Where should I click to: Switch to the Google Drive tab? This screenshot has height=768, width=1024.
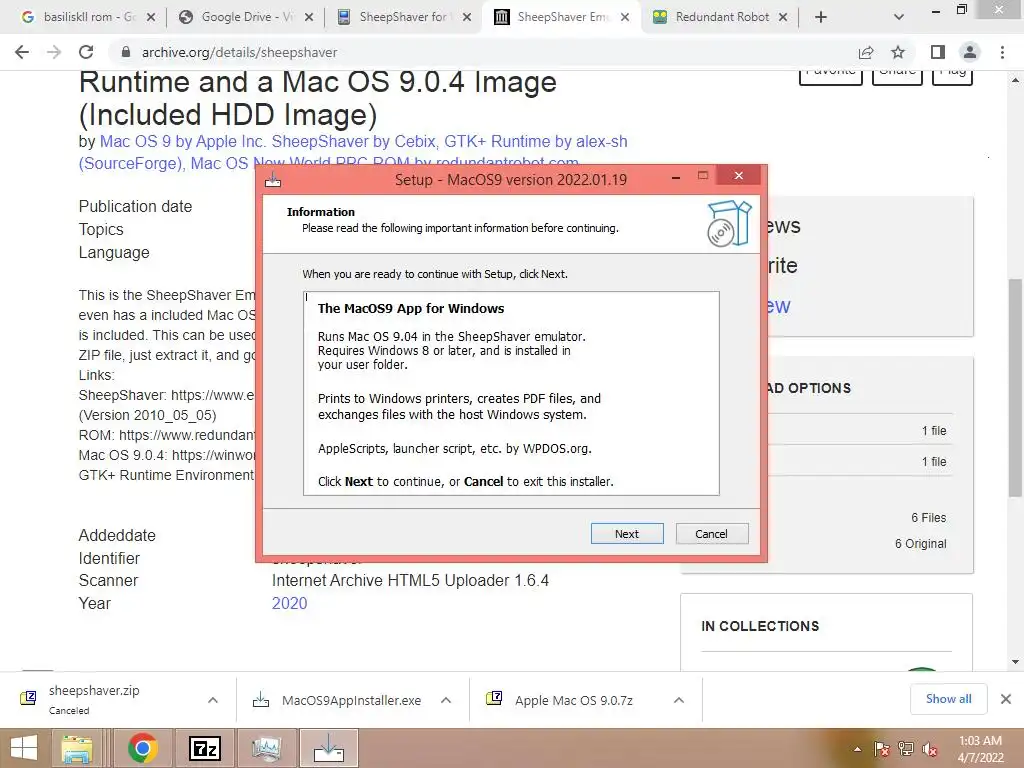click(245, 17)
